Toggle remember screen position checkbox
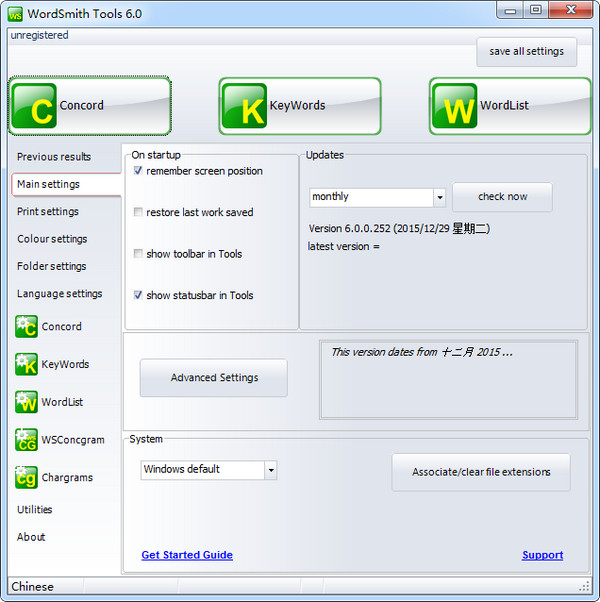 click(x=138, y=170)
